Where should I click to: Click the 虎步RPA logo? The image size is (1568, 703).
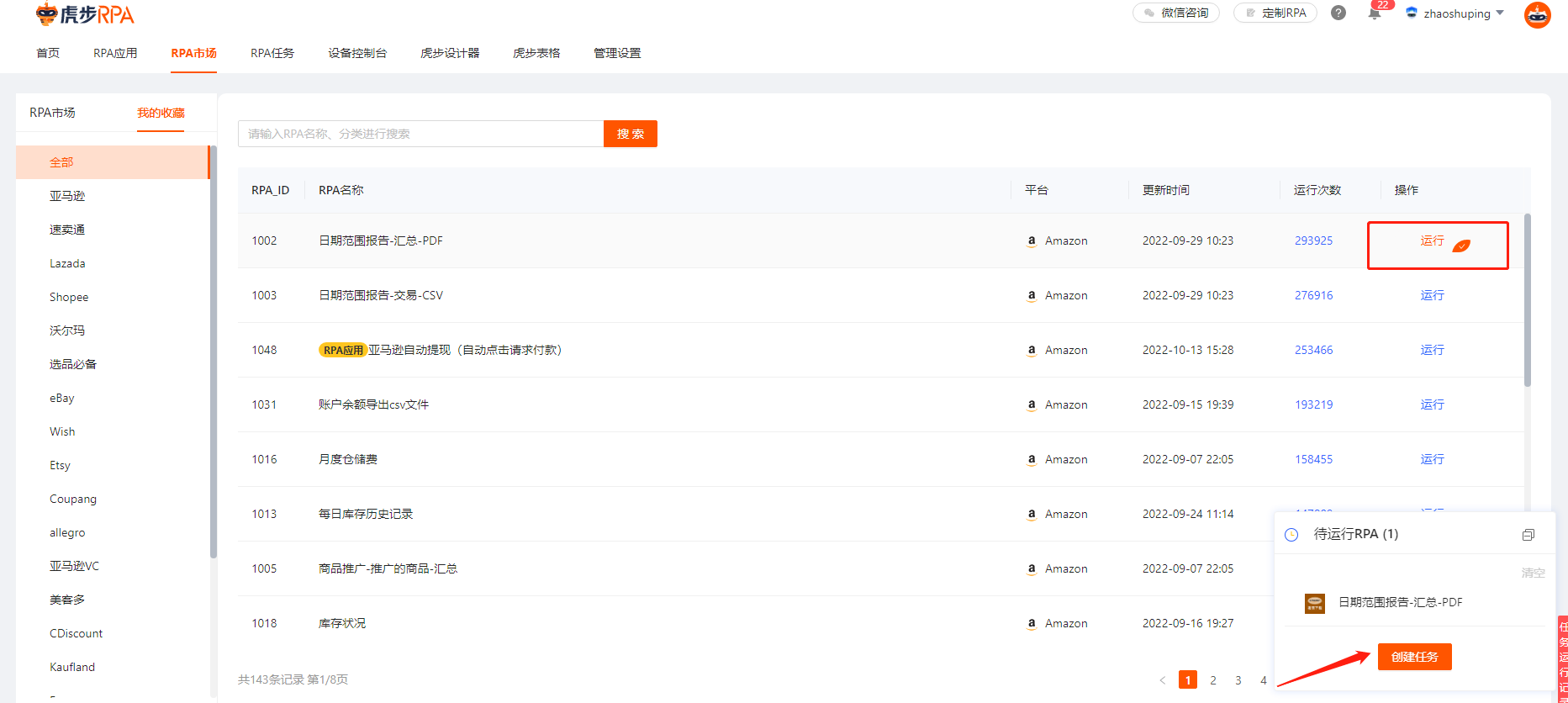[85, 14]
